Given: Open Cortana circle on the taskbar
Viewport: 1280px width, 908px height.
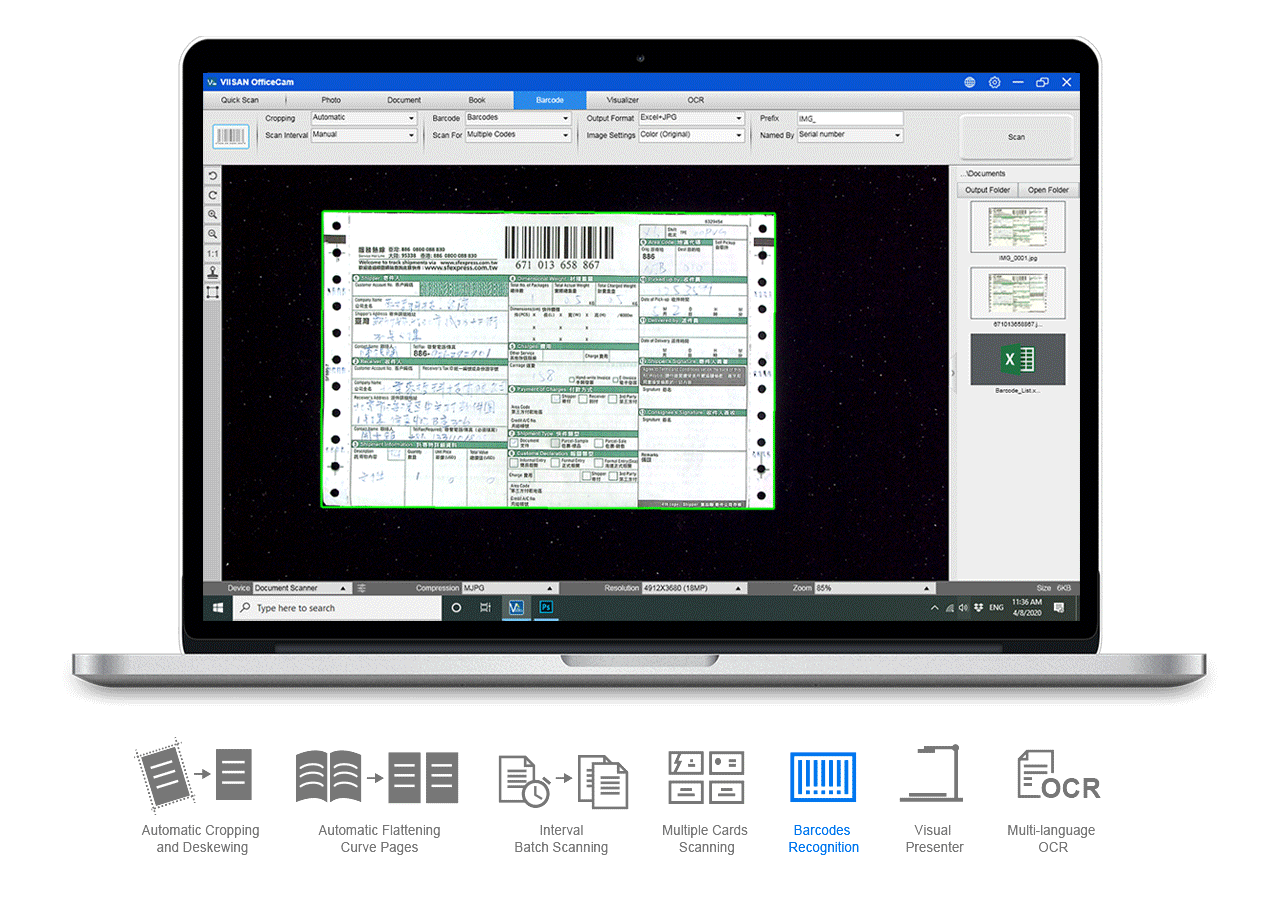Looking at the screenshot, I should (x=456, y=607).
